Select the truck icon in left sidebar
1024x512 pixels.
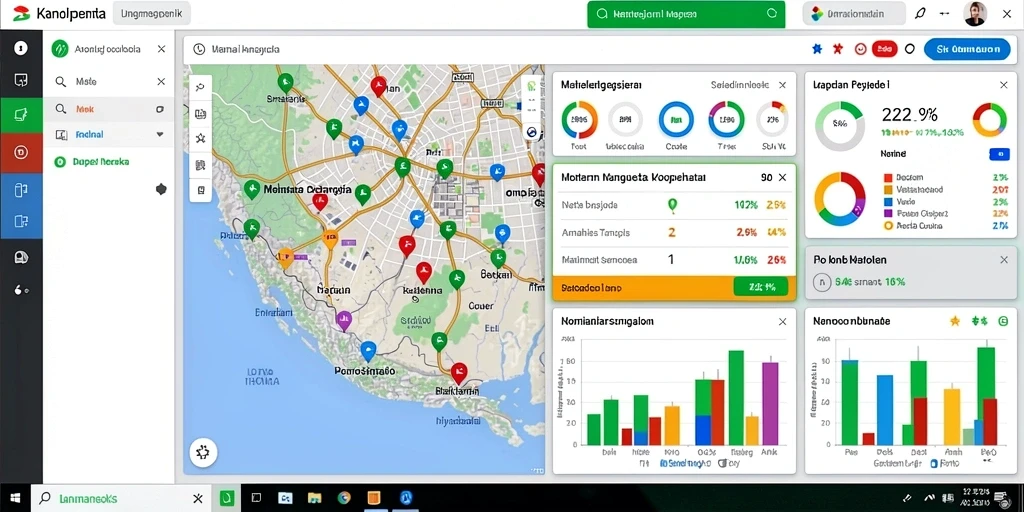pos(21,257)
